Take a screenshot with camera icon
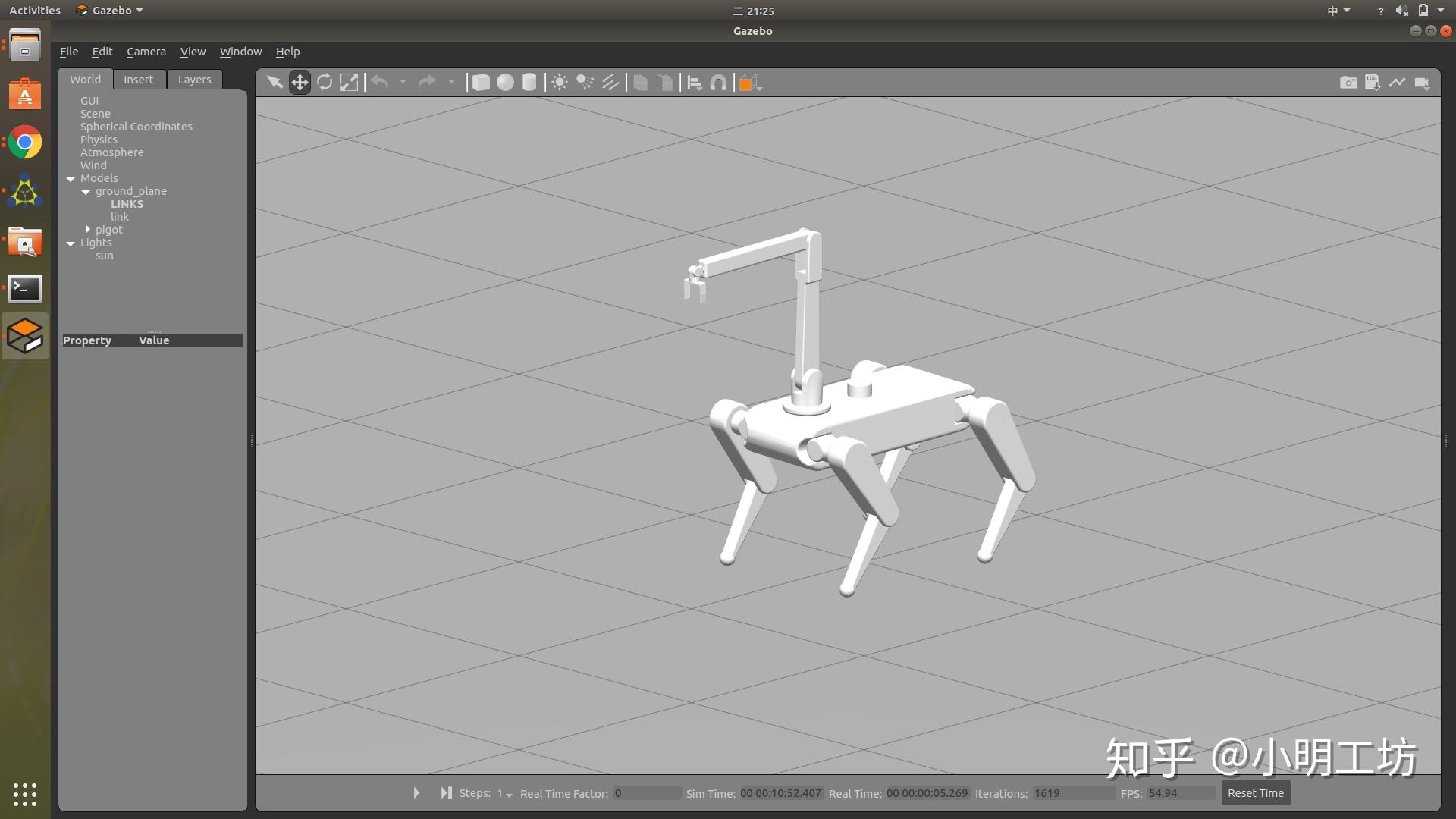This screenshot has height=819, width=1456. (1348, 82)
